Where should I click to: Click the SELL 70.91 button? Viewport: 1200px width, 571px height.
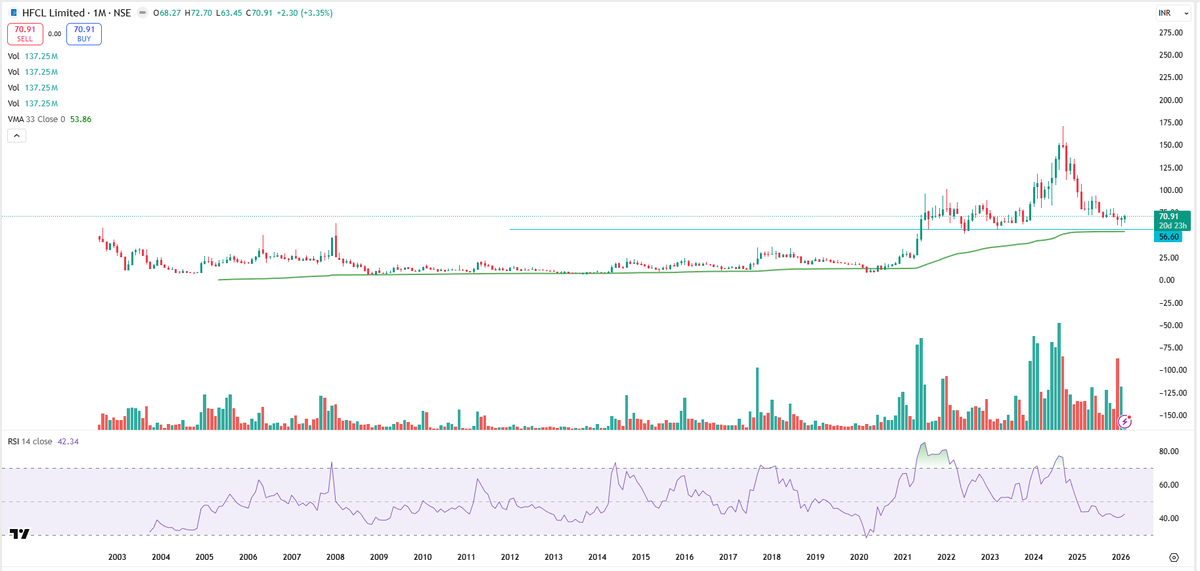point(23,34)
